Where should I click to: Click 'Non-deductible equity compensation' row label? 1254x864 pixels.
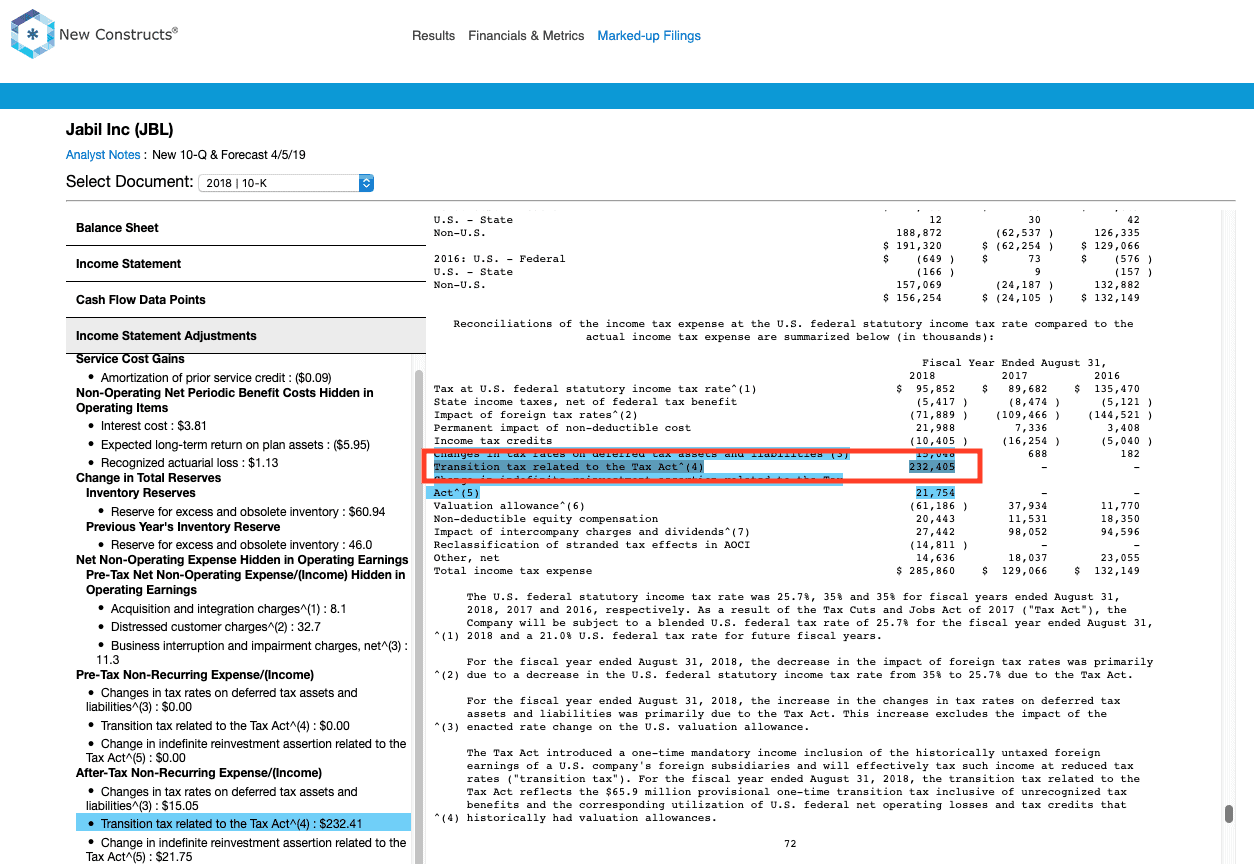546,519
